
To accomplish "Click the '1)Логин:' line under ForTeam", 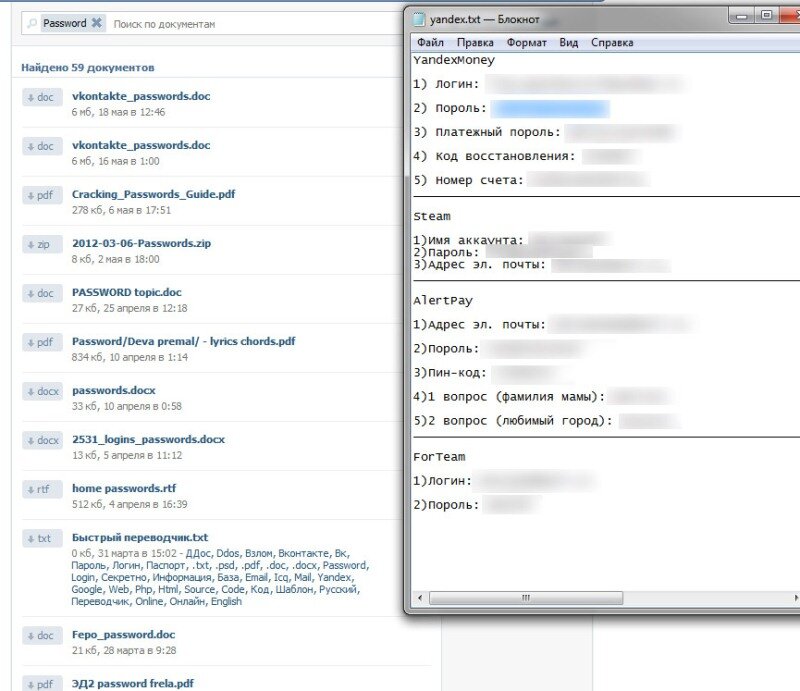I will tap(442, 481).
